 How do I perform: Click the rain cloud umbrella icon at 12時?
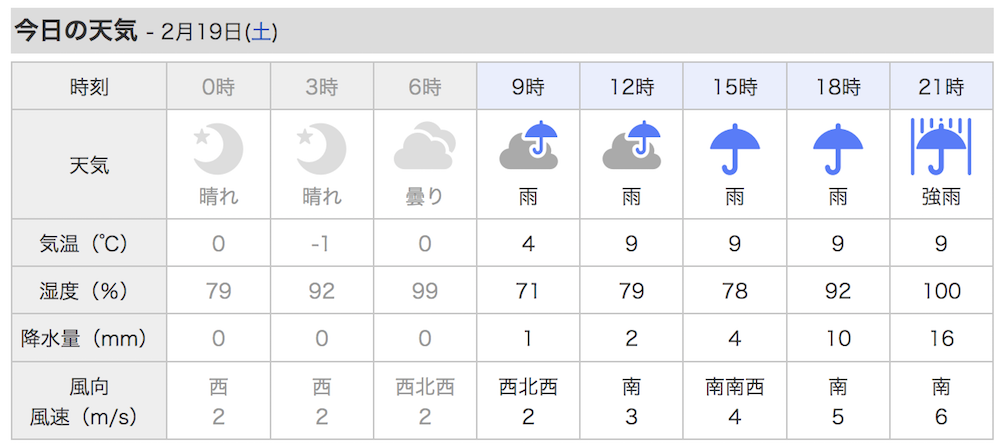(631, 145)
